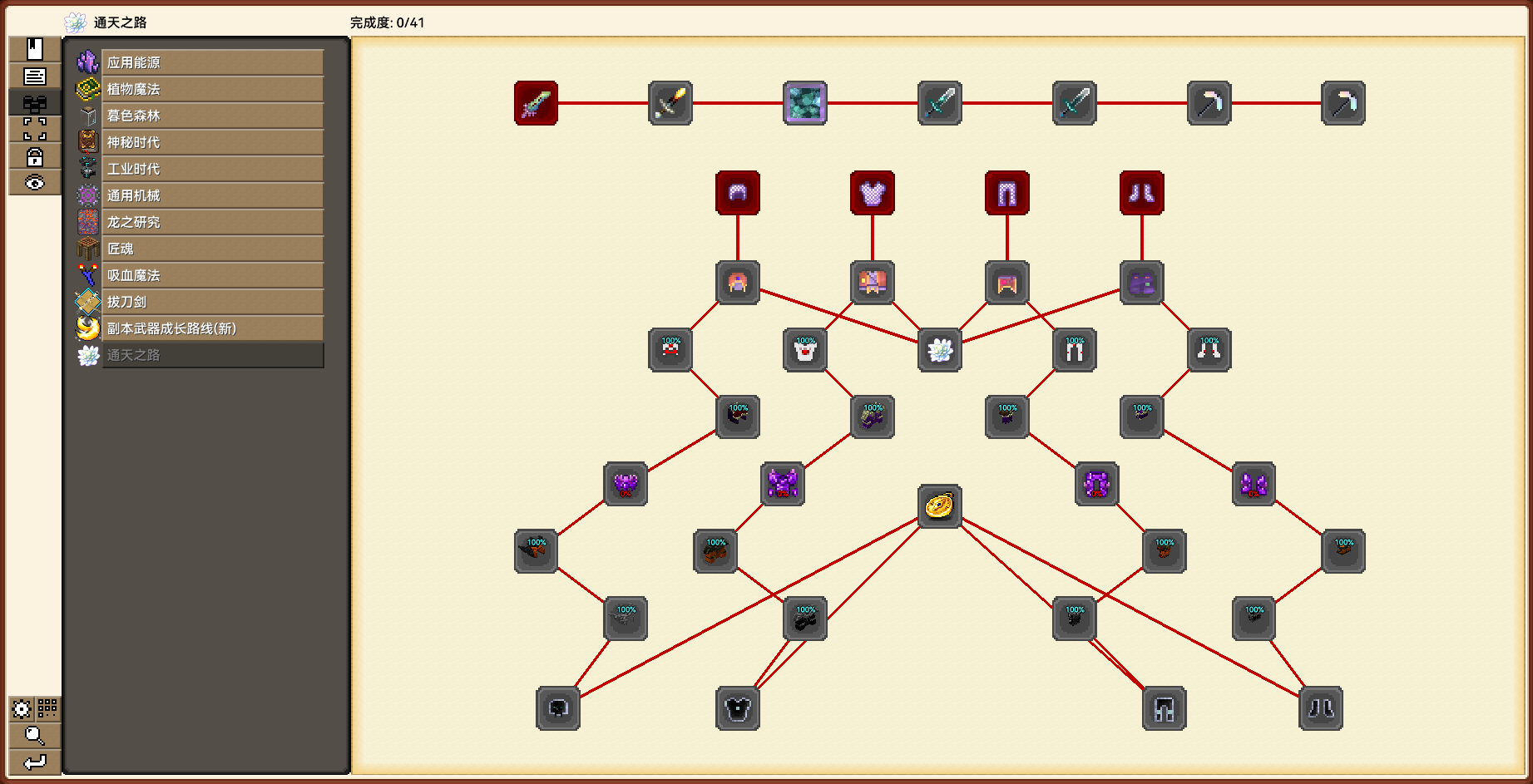This screenshot has width=1533, height=784.
Task: Toggle visibility with the eye icon
Action: (34, 183)
